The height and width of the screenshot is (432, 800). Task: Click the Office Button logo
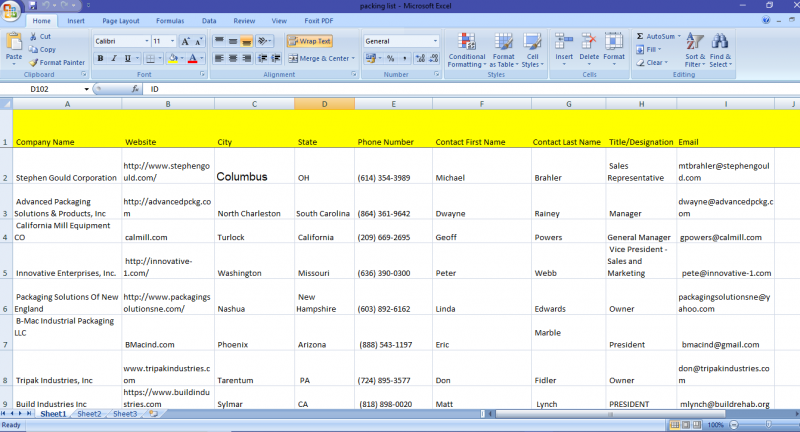[10, 10]
